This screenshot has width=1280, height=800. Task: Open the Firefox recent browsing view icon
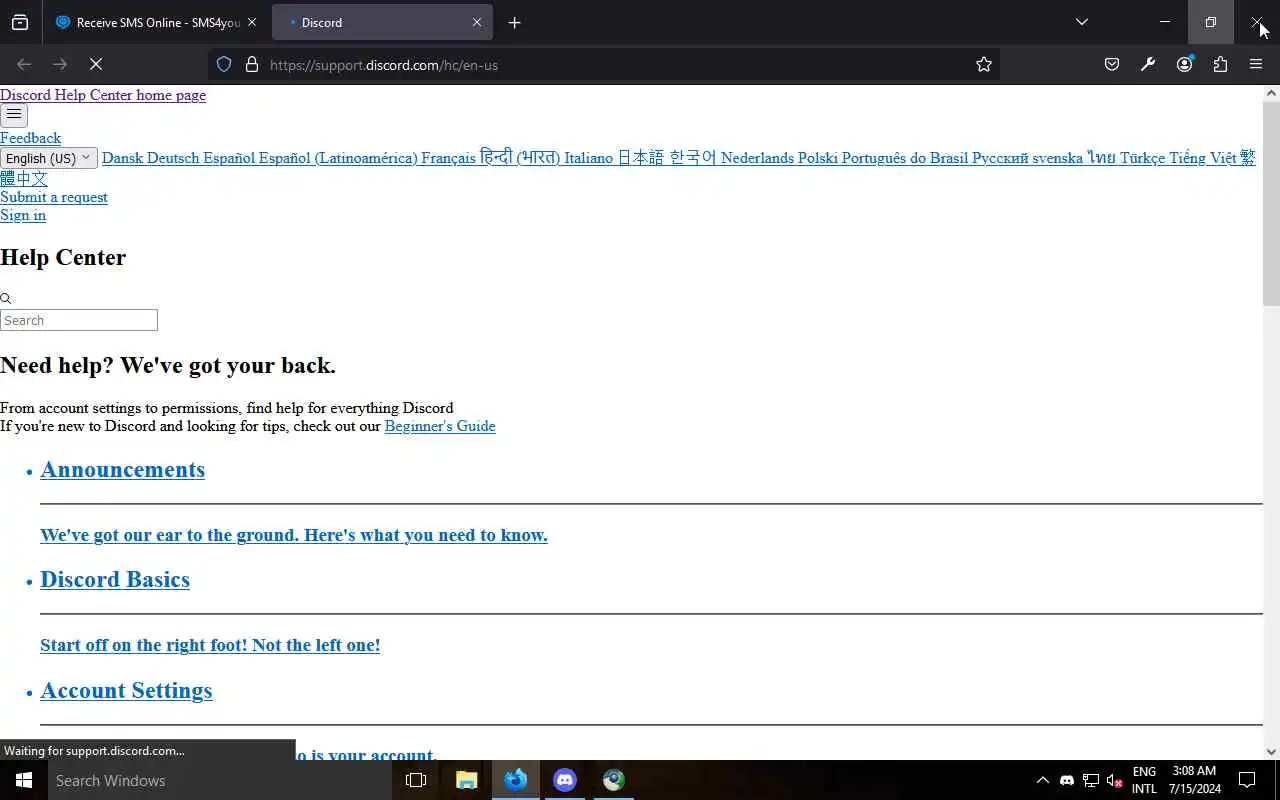(20, 22)
